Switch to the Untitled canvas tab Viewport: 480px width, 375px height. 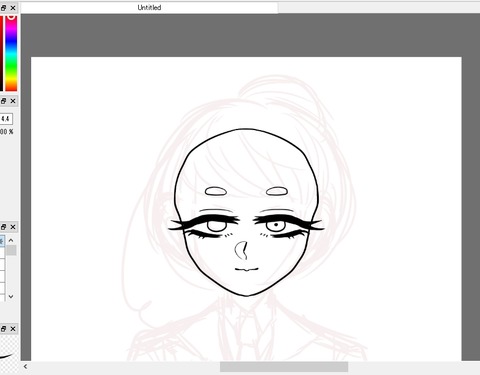coord(149,7)
